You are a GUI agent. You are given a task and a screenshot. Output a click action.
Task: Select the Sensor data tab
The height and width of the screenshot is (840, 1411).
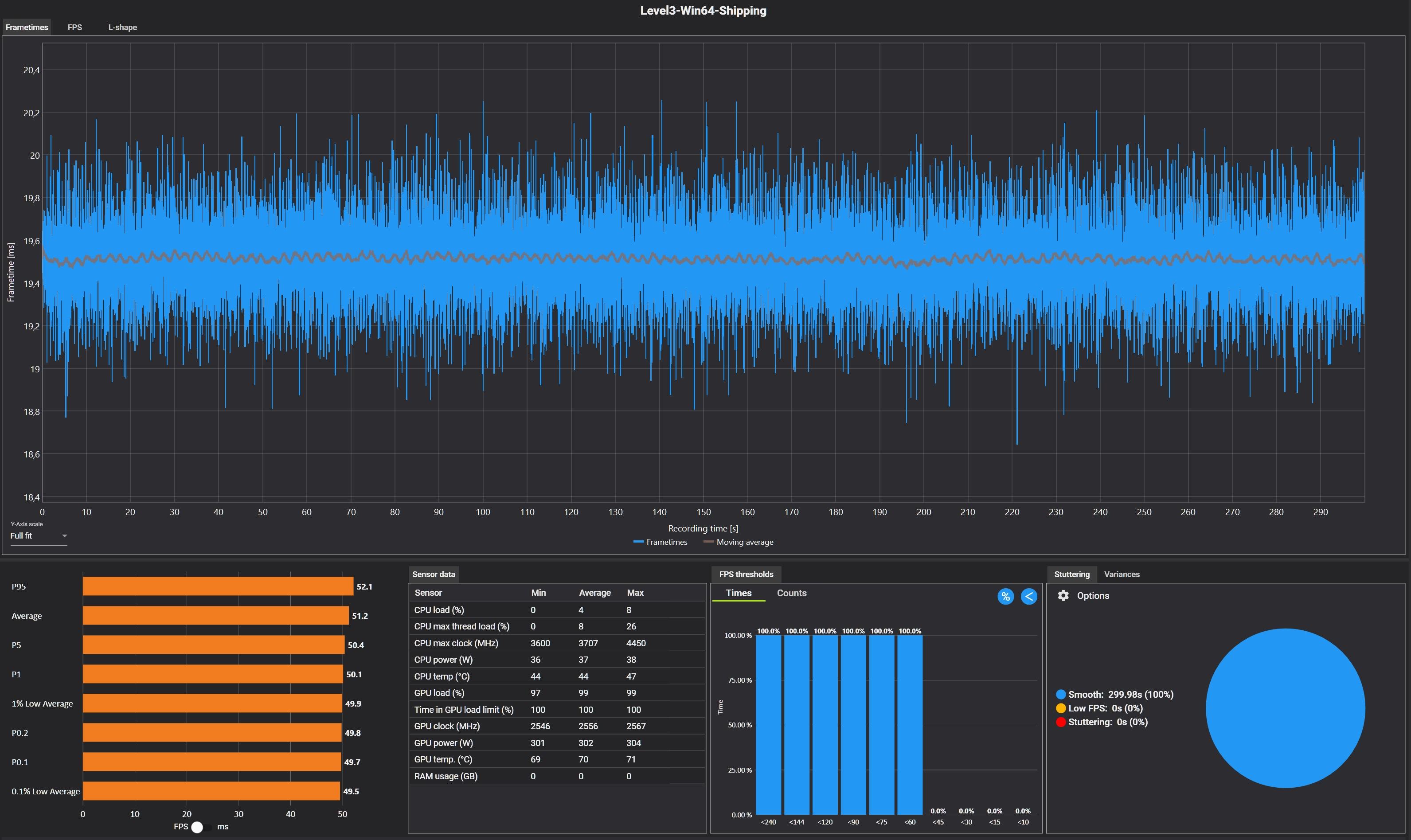(434, 574)
